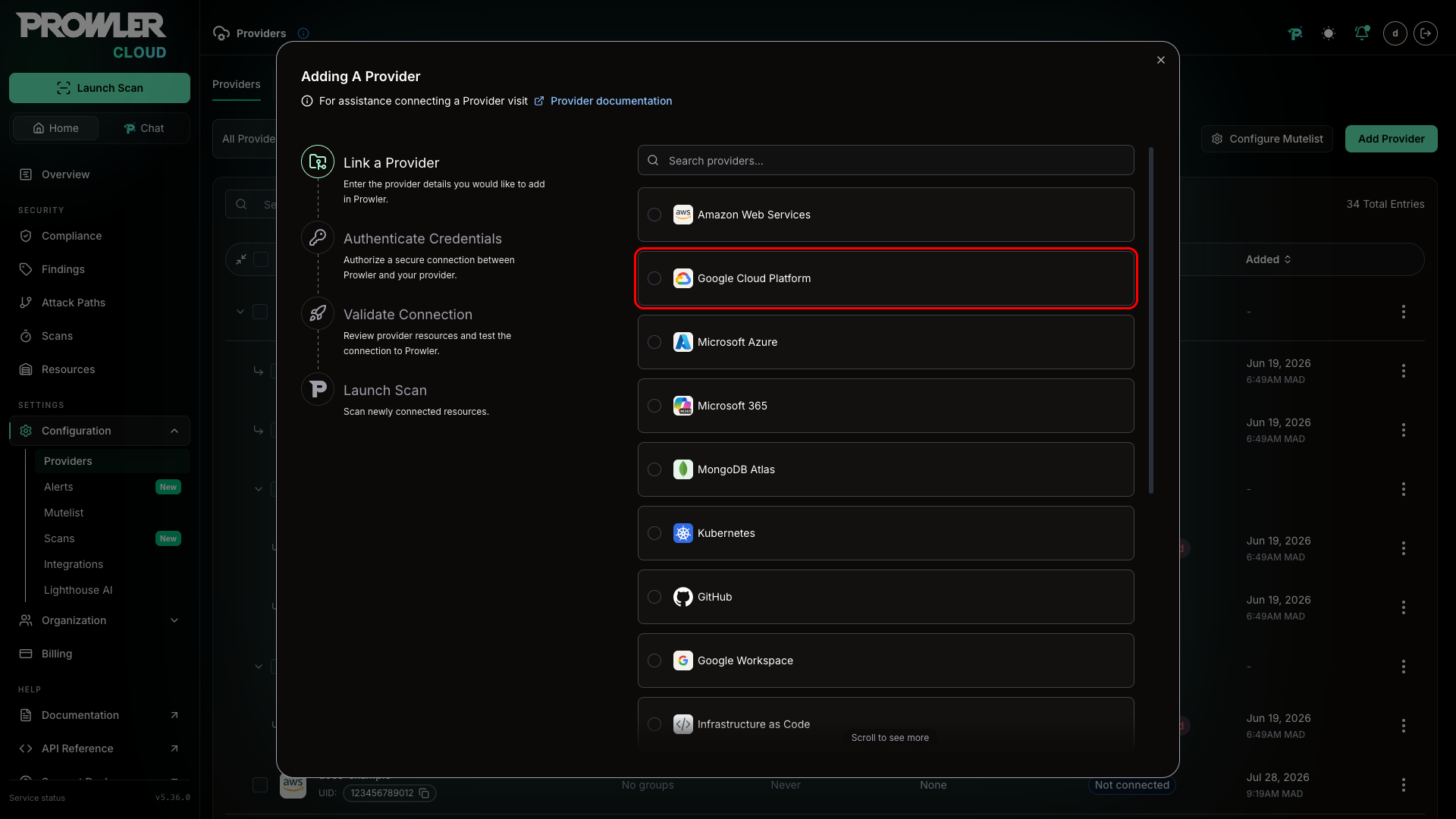
Task: Open Chat in the sidebar
Action: point(144,128)
